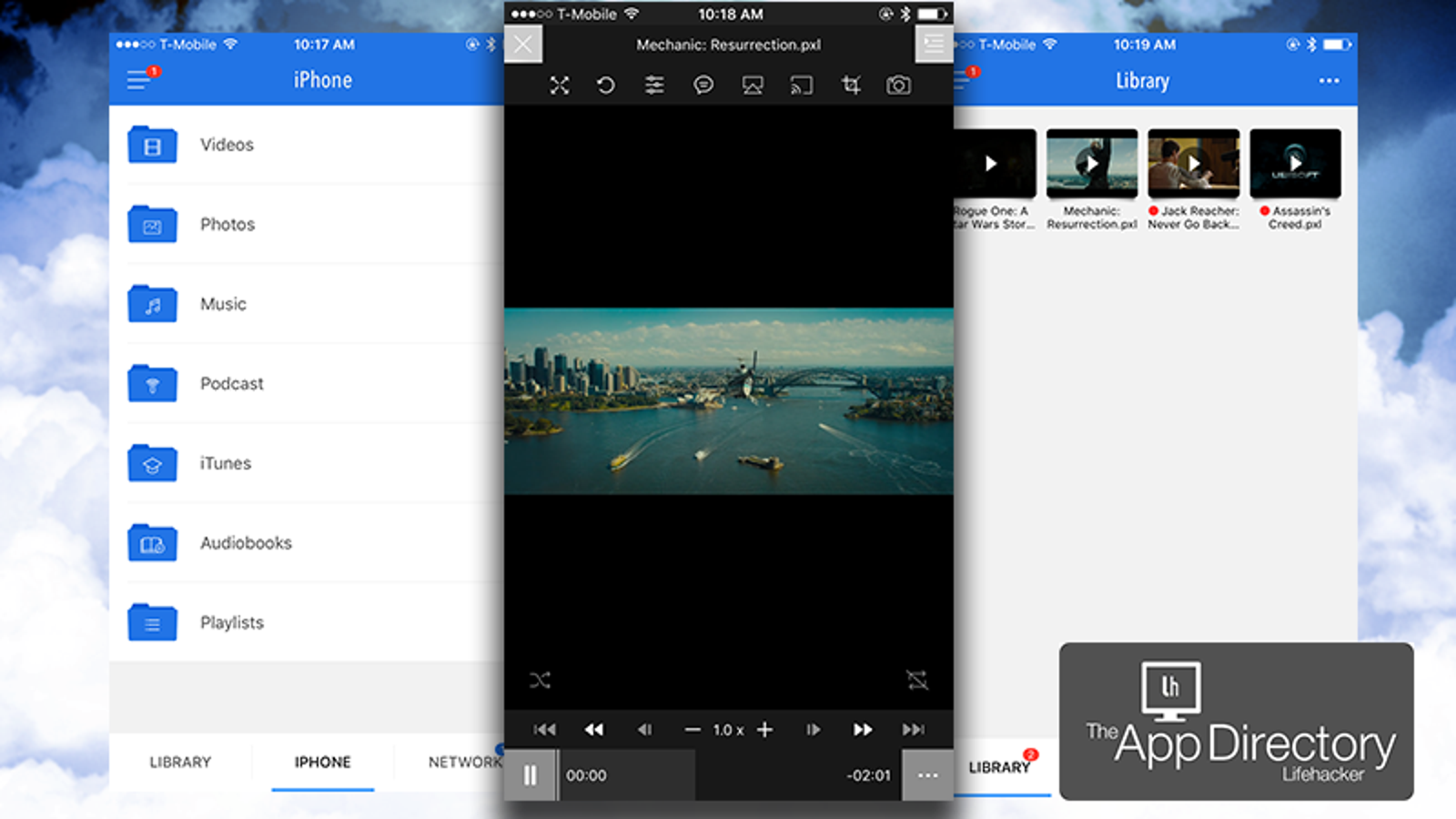This screenshot has height=819, width=1456.
Task: Skip to next track in the player
Action: pos(914,730)
